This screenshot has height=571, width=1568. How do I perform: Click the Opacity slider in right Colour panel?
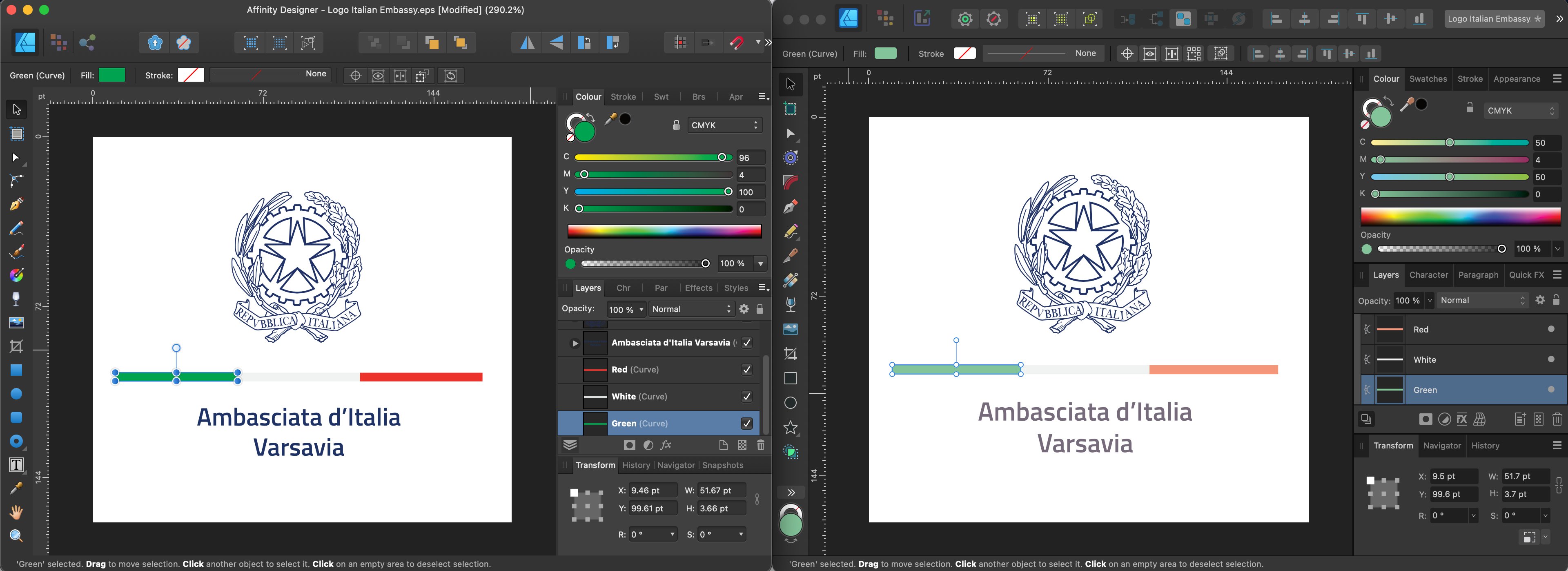tap(1442, 249)
